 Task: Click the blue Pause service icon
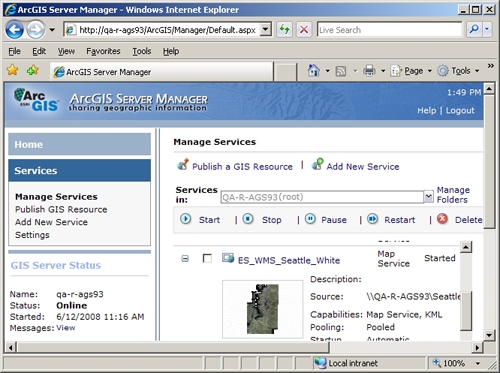coord(310,219)
